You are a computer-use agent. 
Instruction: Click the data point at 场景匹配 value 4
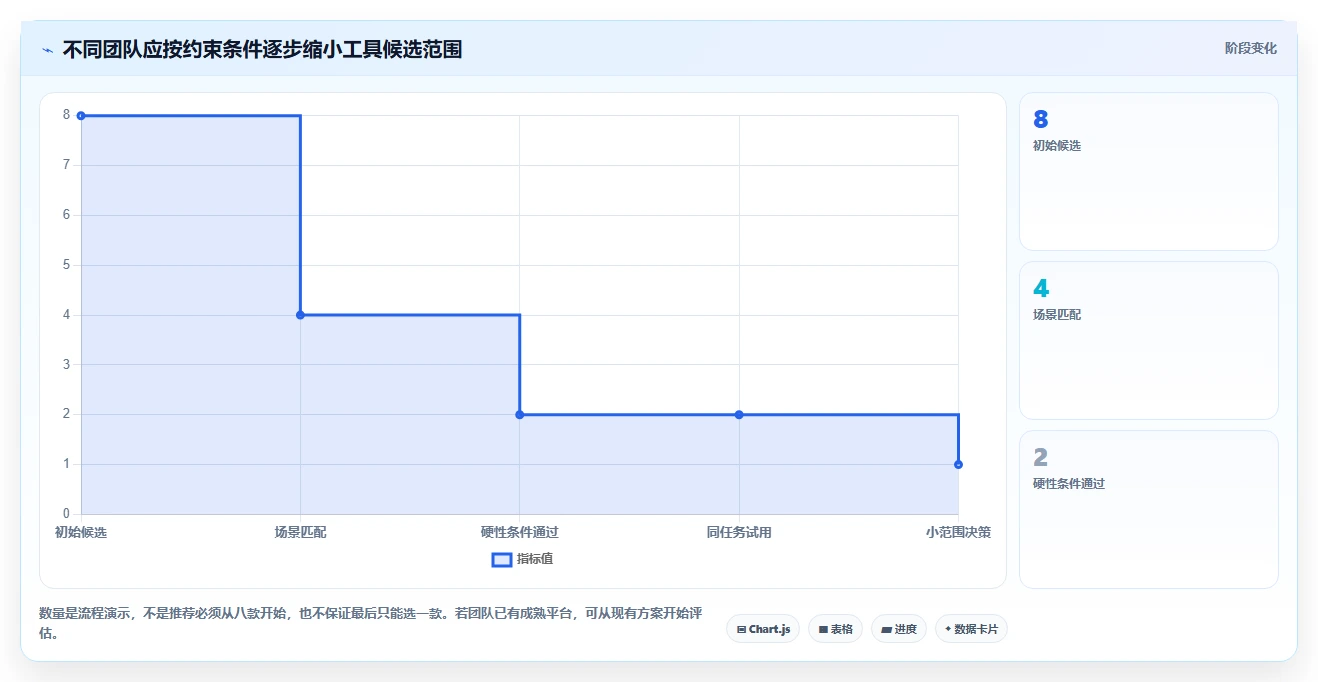[300, 315]
